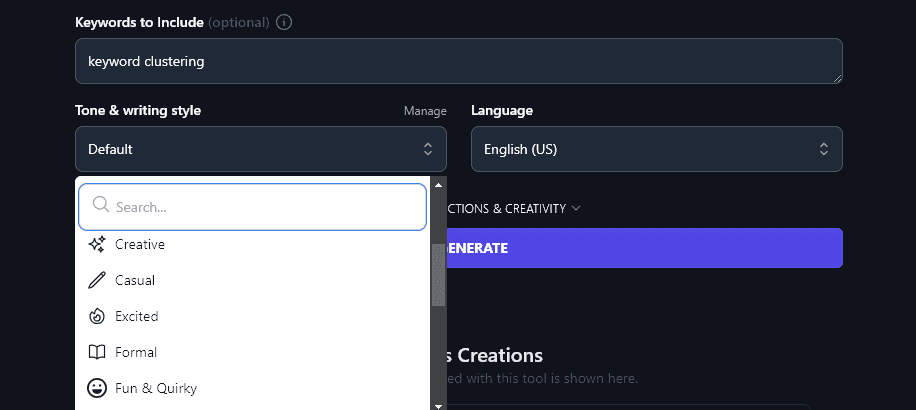Click the resize handle of keywords textarea
This screenshot has width=916, height=410.
[x=836, y=77]
